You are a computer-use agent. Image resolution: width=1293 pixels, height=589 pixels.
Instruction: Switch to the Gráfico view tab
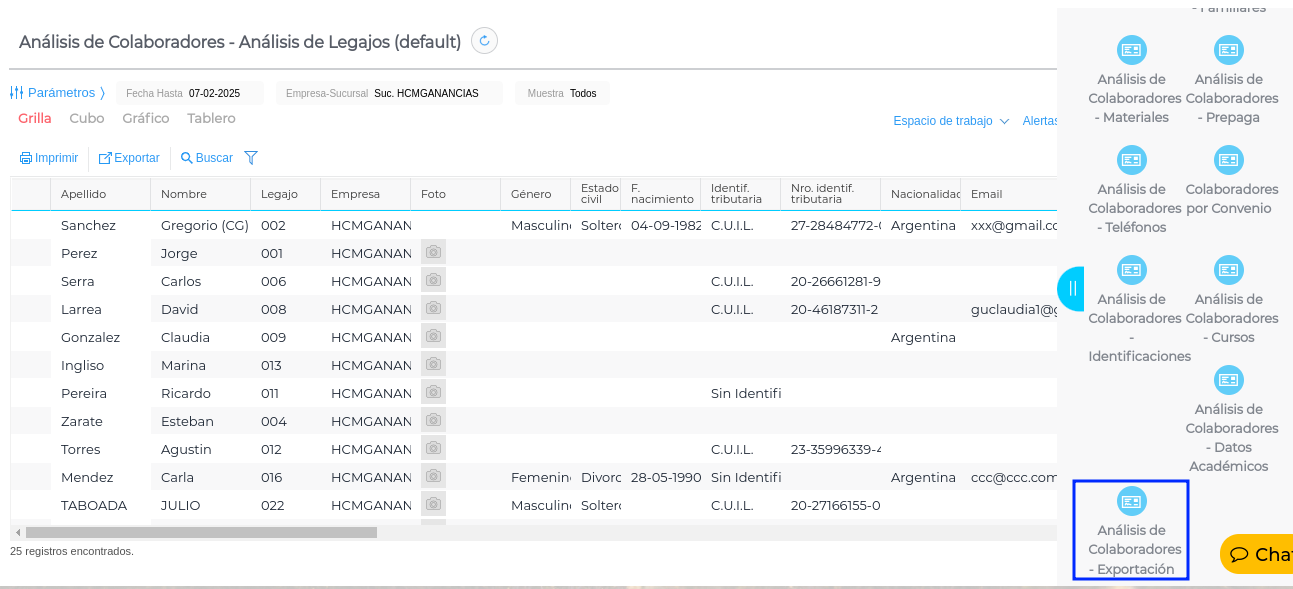coord(146,118)
